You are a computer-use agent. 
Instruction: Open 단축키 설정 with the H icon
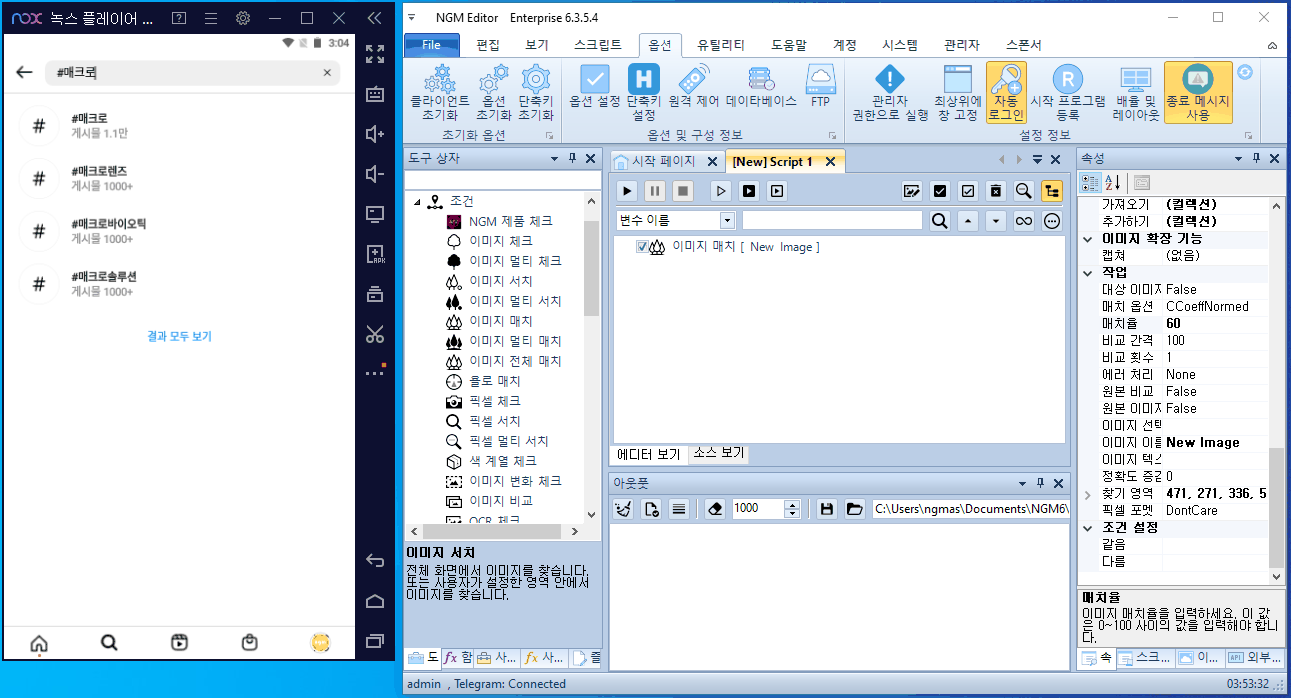644,92
